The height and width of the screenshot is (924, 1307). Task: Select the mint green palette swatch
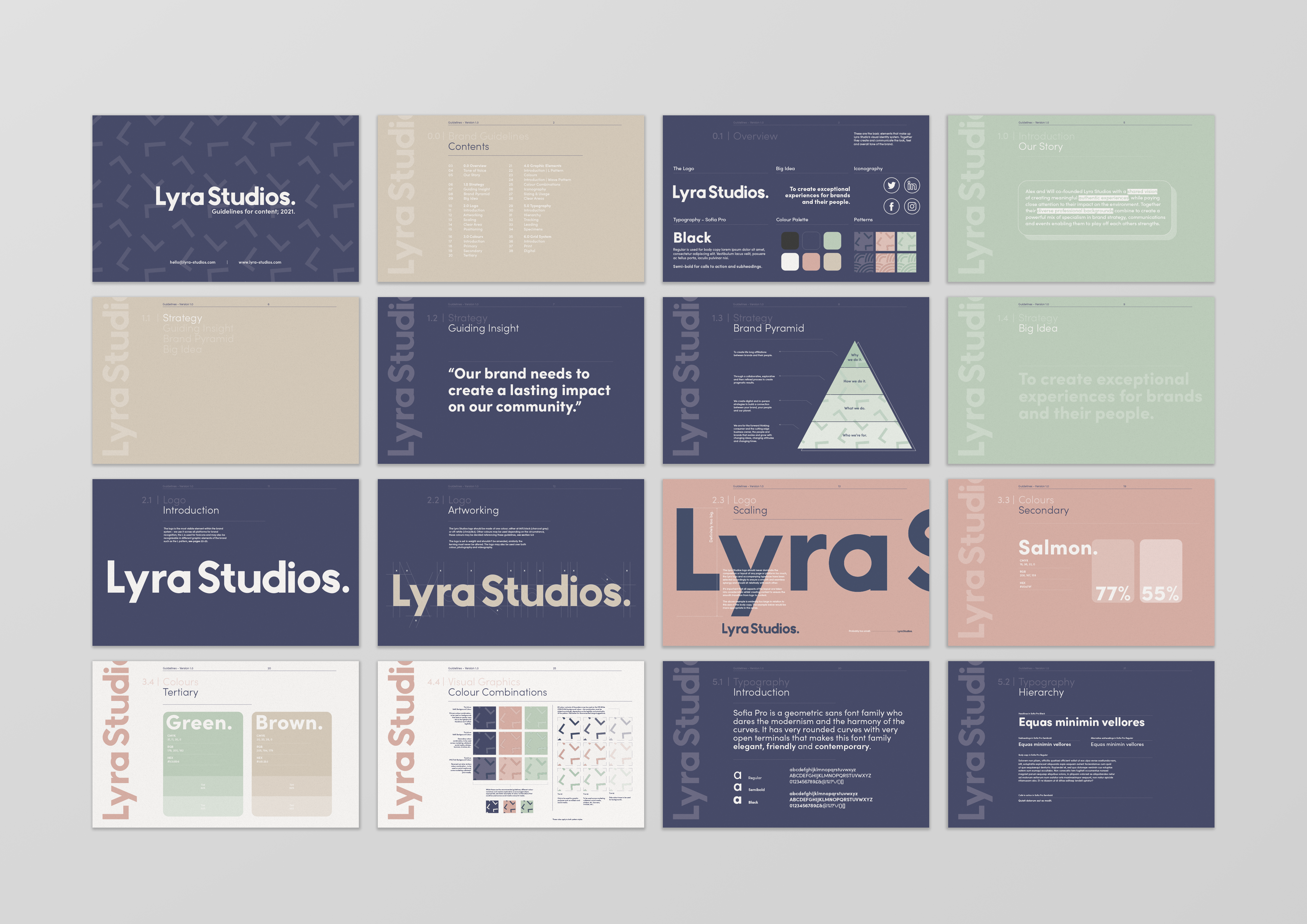[x=832, y=241]
